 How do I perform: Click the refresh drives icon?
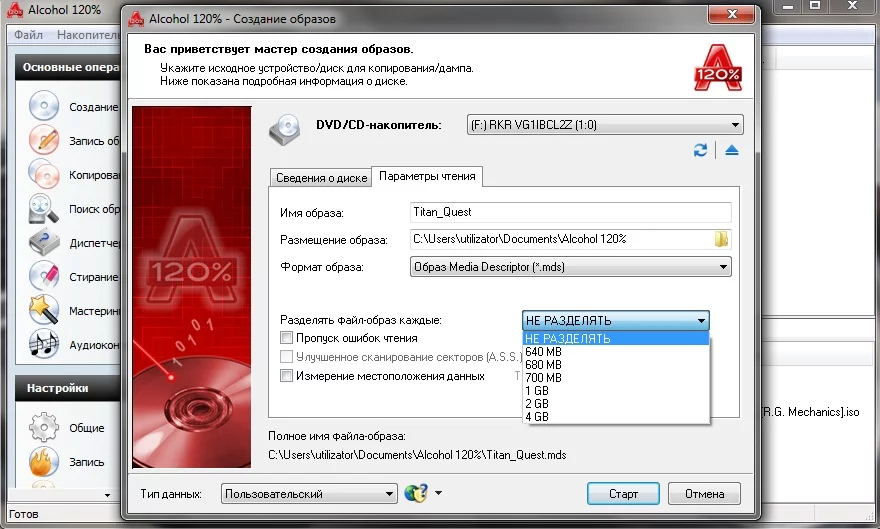(700, 150)
